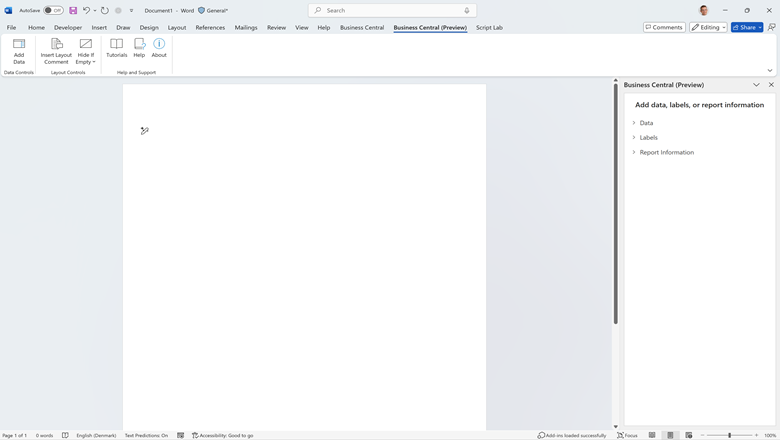
Task: Open the Mailings ribbon tab
Action: tap(246, 27)
